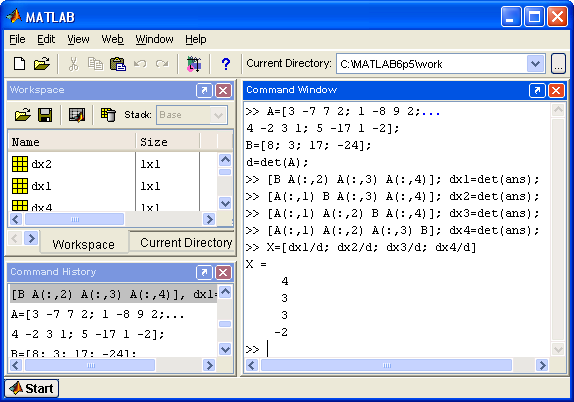Click the blue Help question mark icon
574x402 pixels.
tap(226, 64)
